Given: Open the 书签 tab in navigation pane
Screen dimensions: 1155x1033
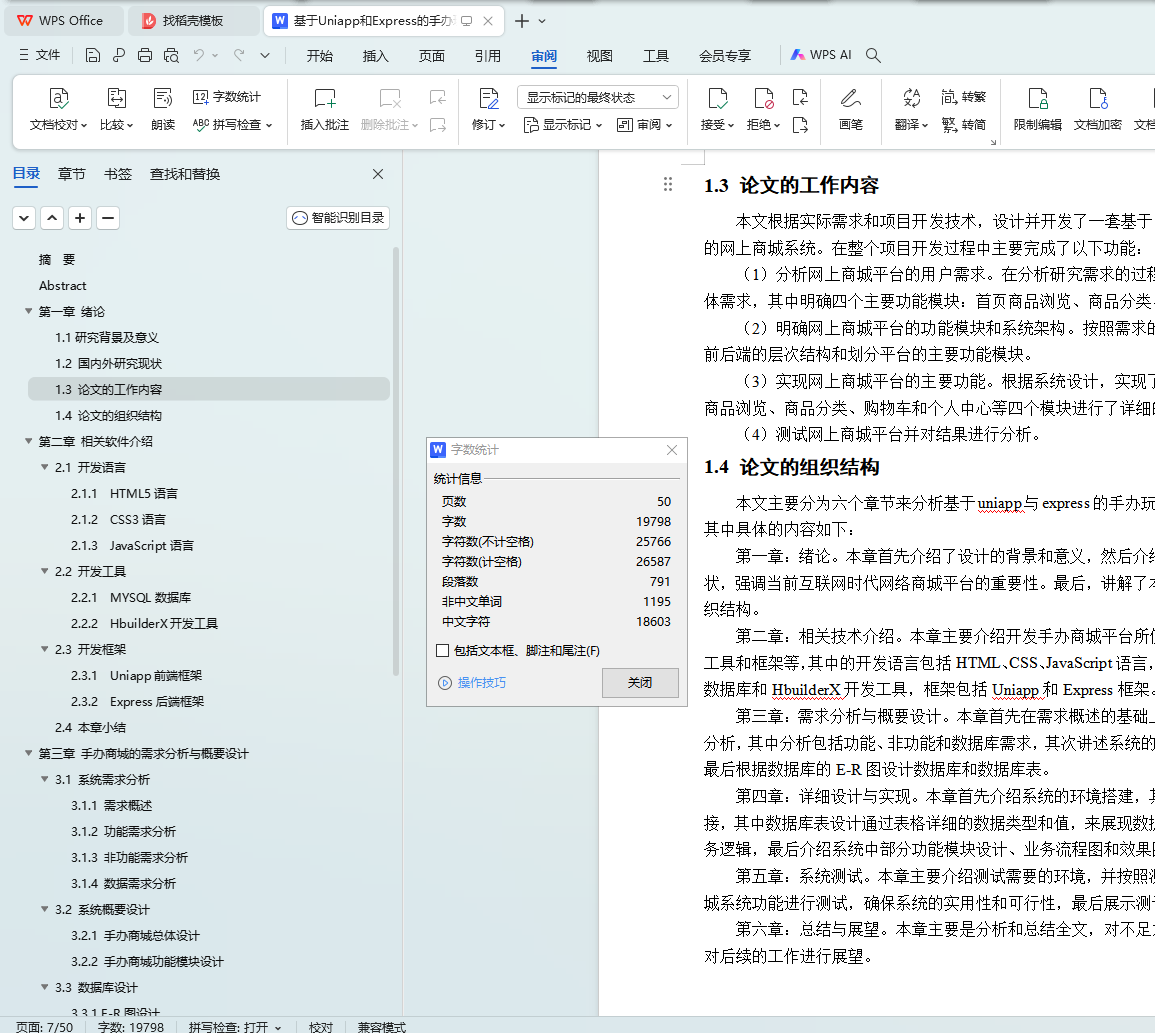Looking at the screenshot, I should [117, 174].
